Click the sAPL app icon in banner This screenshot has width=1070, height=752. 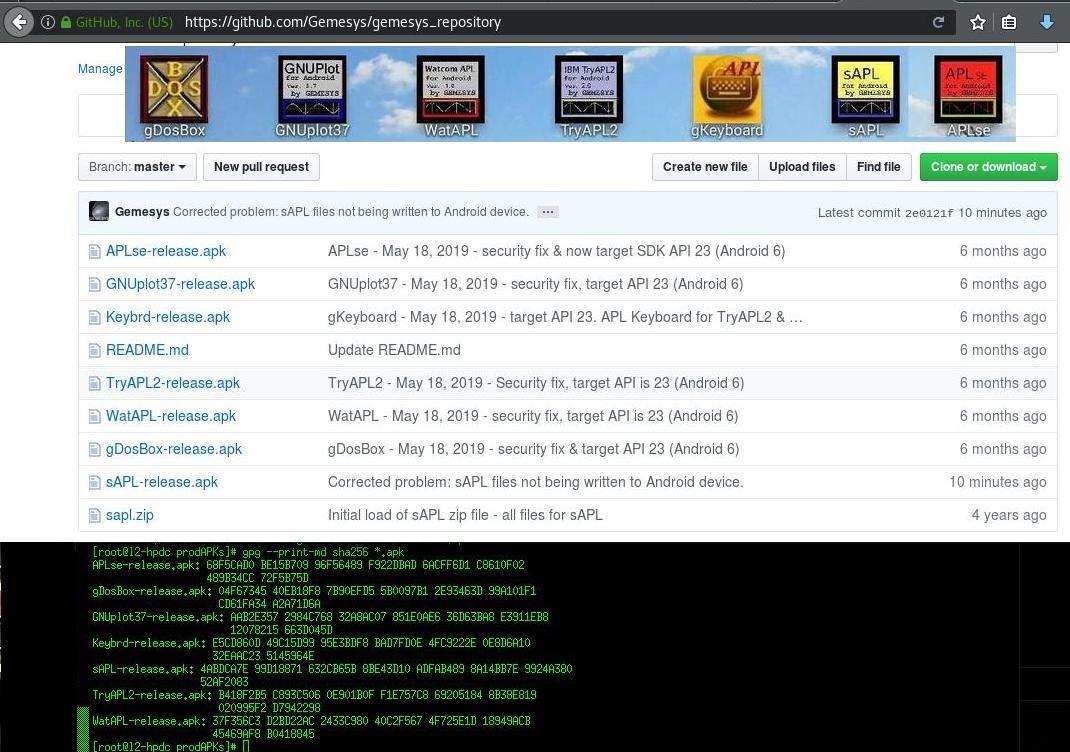pos(865,89)
